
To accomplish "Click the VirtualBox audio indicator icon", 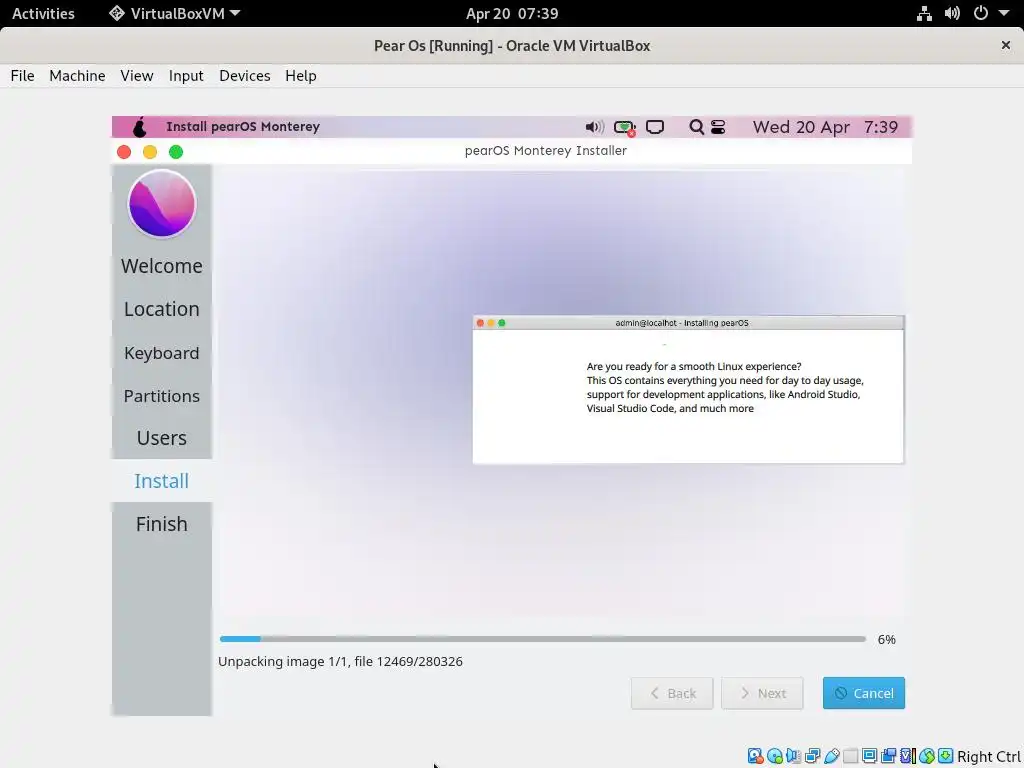I will tap(793, 756).
